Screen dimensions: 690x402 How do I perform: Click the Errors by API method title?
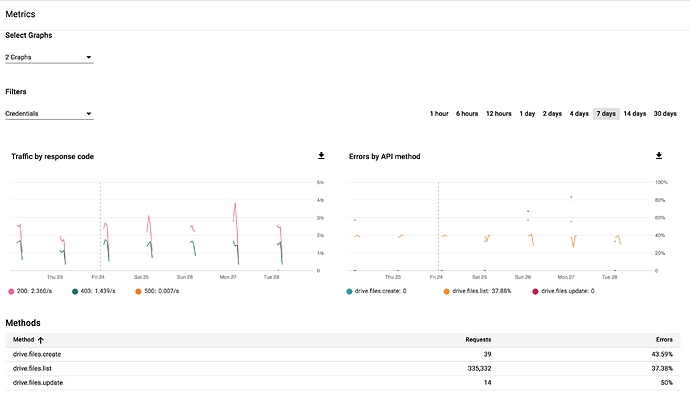(385, 157)
